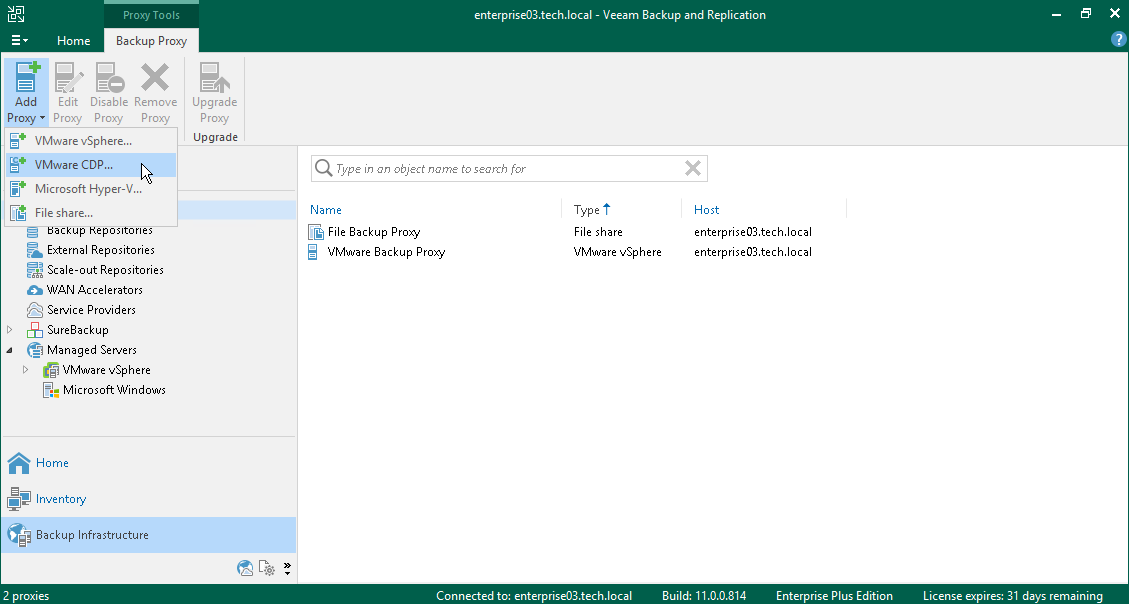The image size is (1129, 604).
Task: Click the Build: 11.0.0.814 status text
Action: tap(703, 596)
